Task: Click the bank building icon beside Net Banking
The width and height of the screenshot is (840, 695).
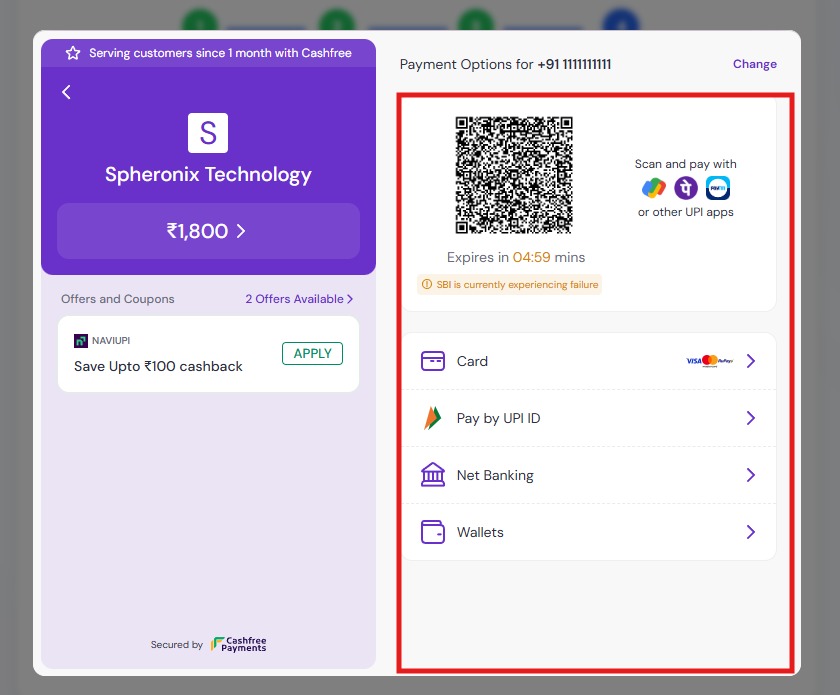Action: coord(432,475)
